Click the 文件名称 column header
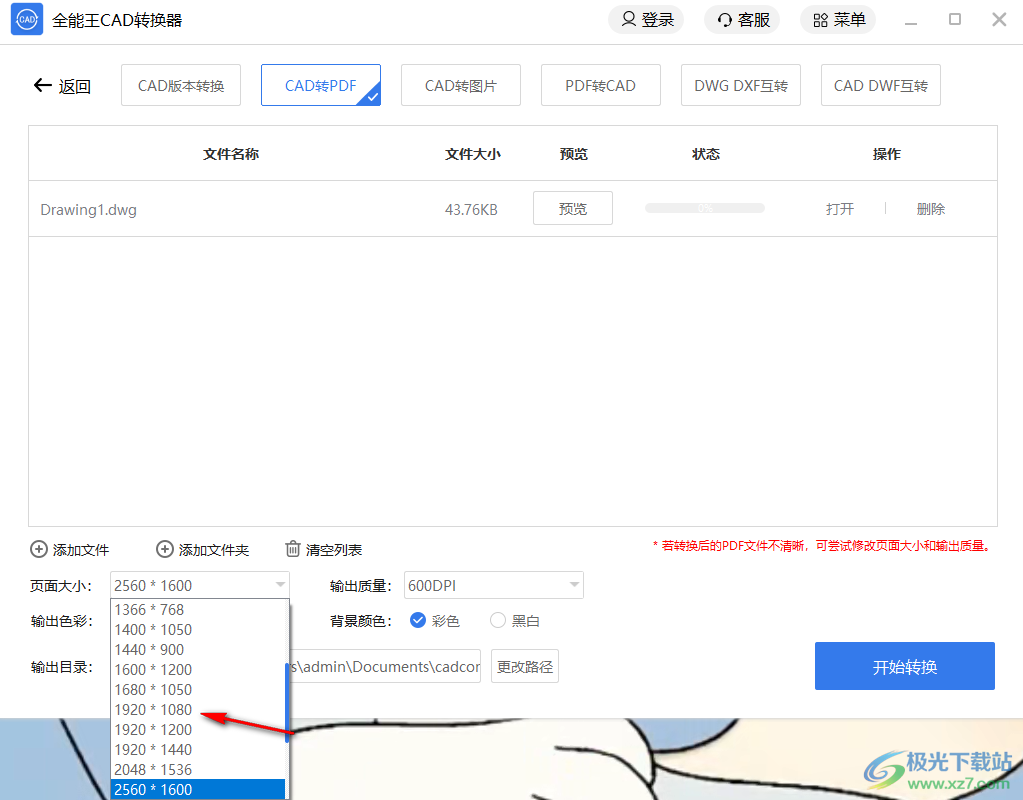This screenshot has width=1023, height=800. click(x=231, y=154)
